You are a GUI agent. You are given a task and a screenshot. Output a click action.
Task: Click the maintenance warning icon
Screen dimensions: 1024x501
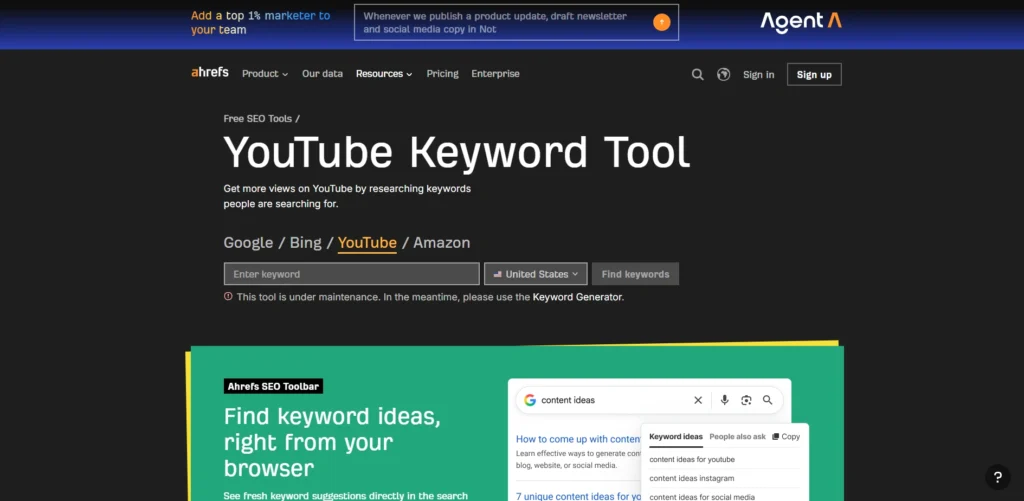coord(228,297)
